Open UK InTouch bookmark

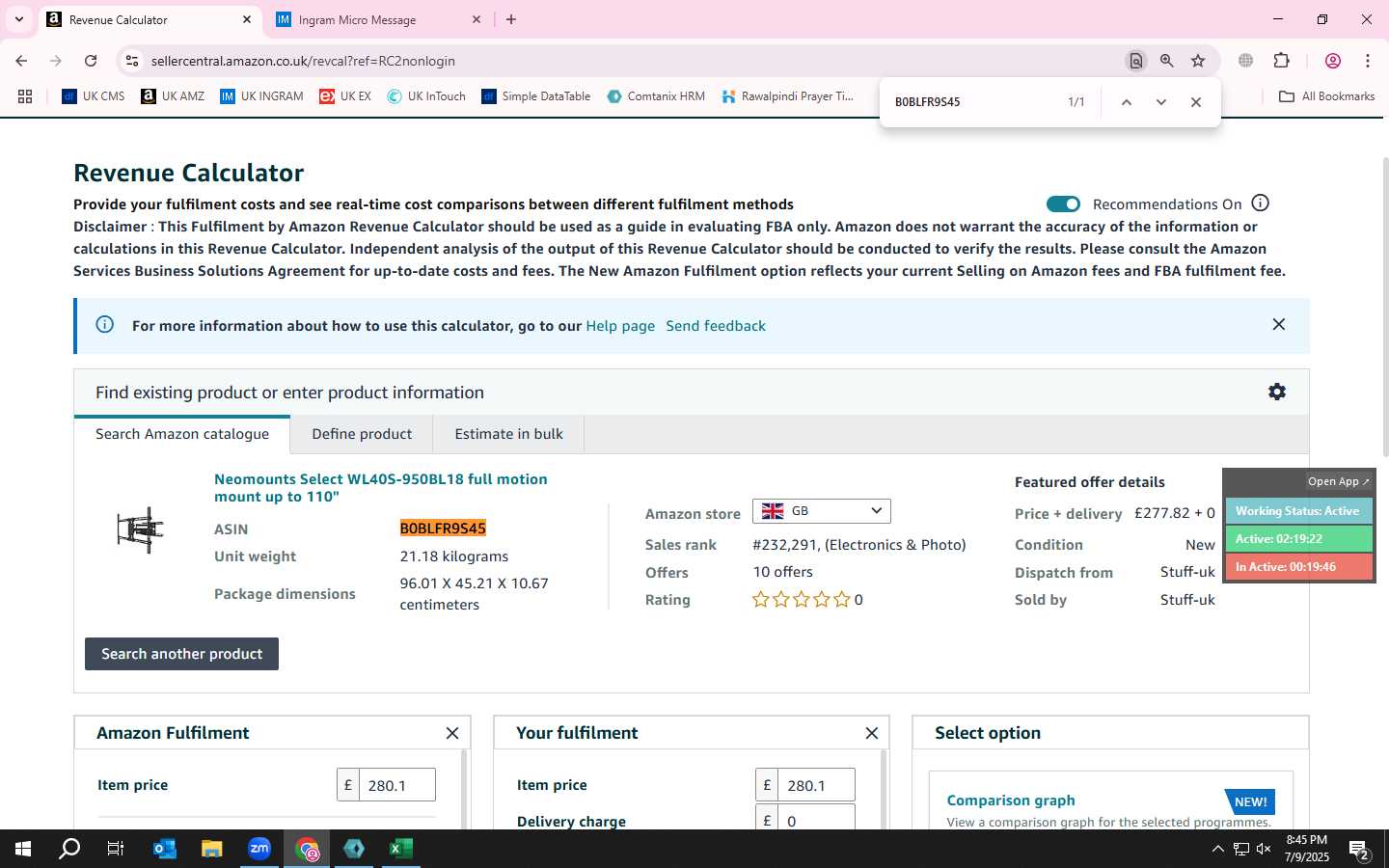[426, 96]
